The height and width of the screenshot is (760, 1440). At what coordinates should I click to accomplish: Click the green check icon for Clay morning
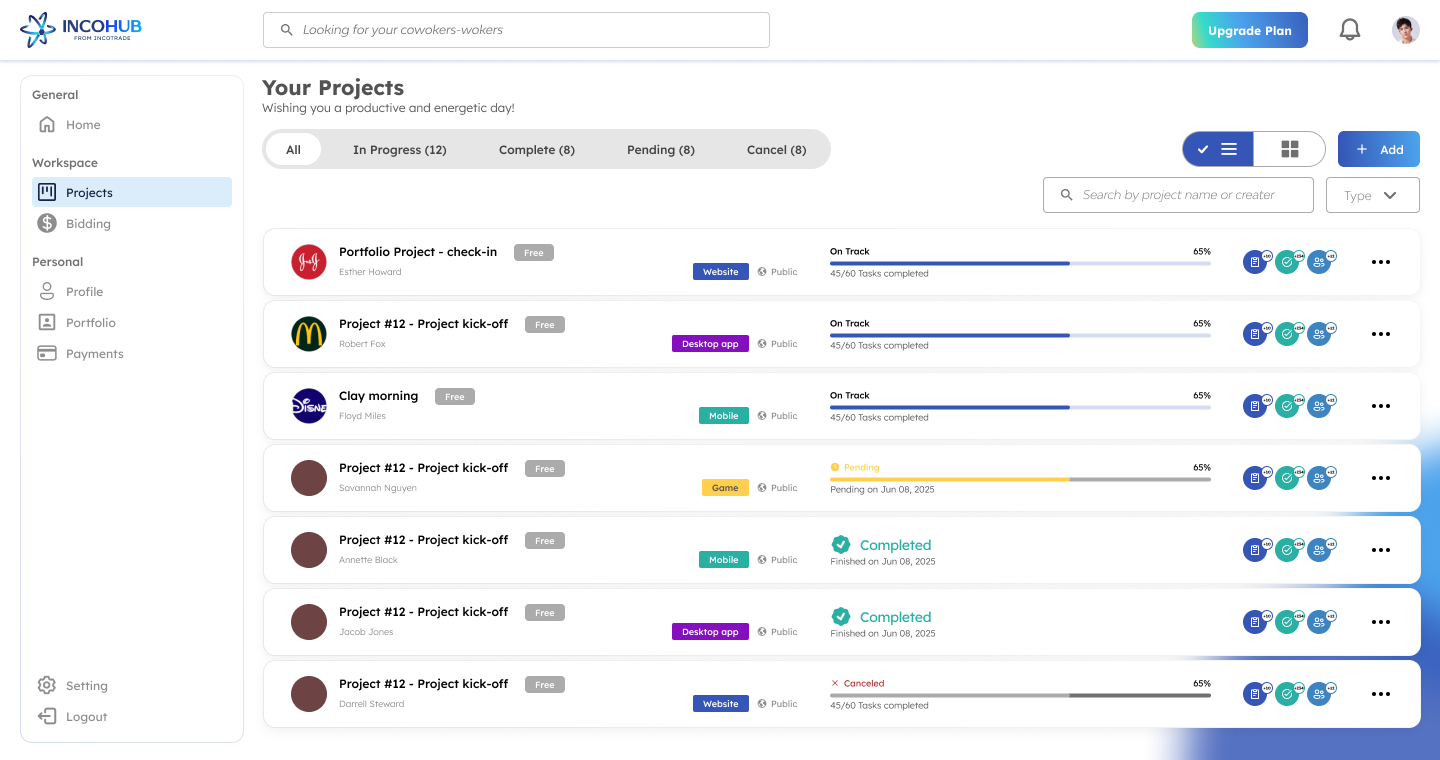pyautogui.click(x=1287, y=406)
